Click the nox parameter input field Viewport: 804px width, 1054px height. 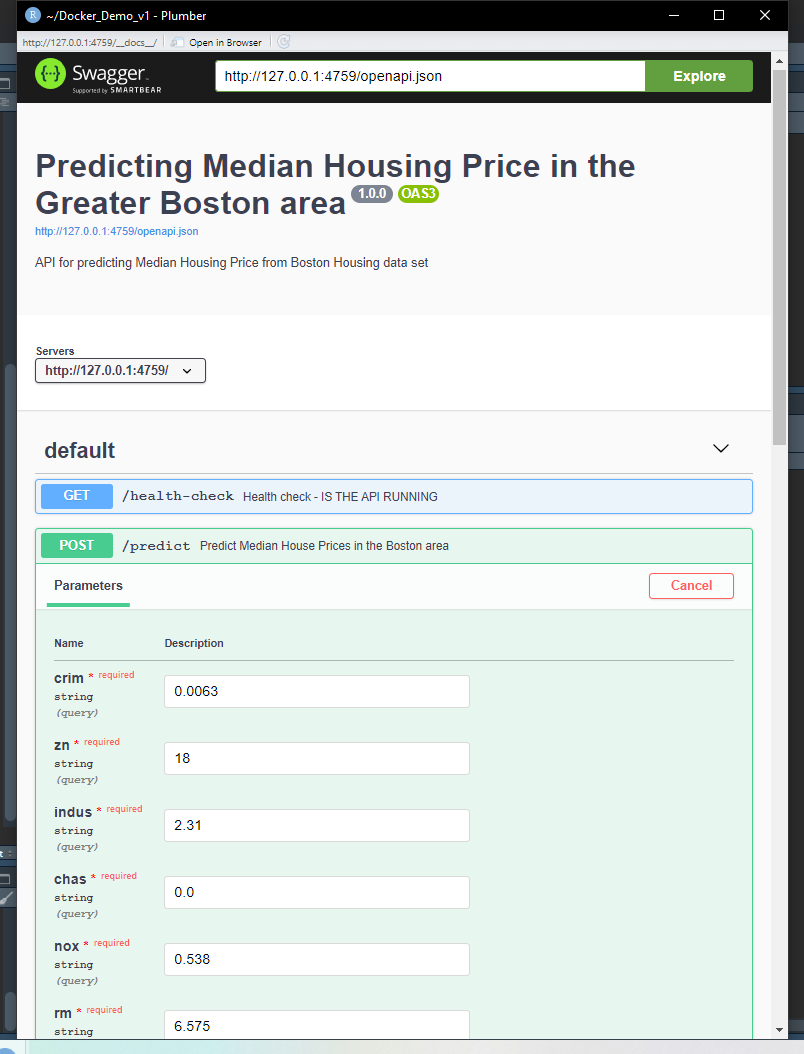316,959
